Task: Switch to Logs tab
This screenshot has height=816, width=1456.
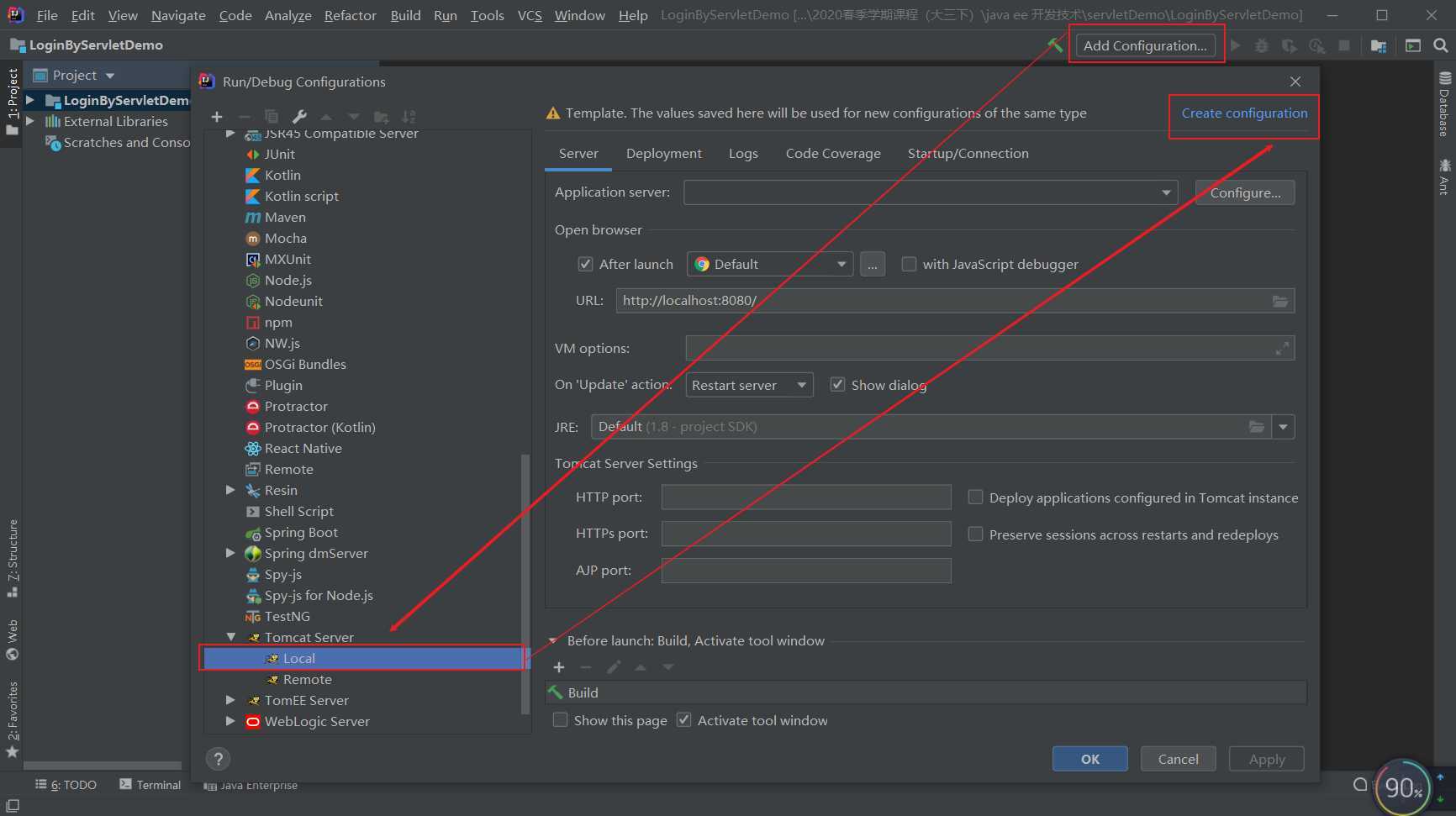Action: click(x=743, y=153)
